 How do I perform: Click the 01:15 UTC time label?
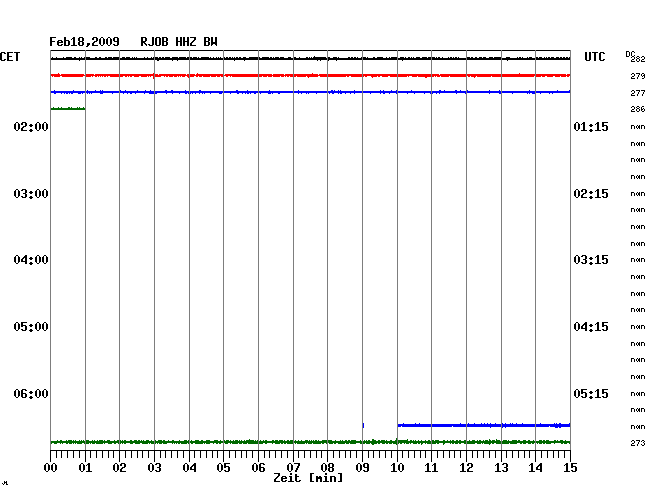591,126
